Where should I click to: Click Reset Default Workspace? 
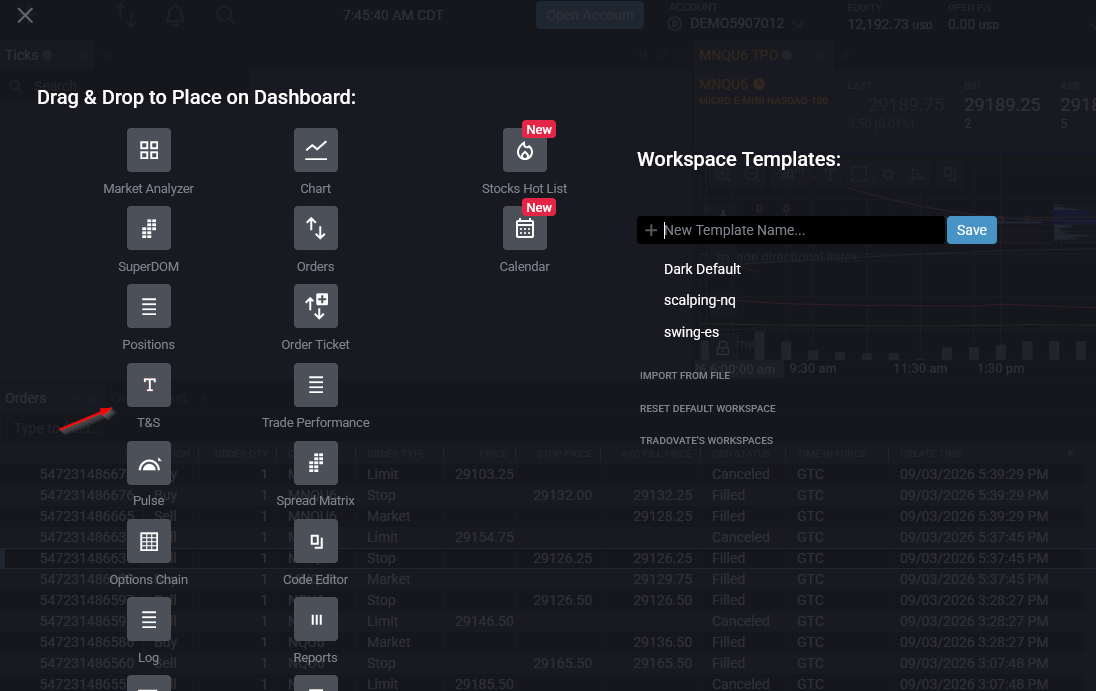[x=707, y=409]
